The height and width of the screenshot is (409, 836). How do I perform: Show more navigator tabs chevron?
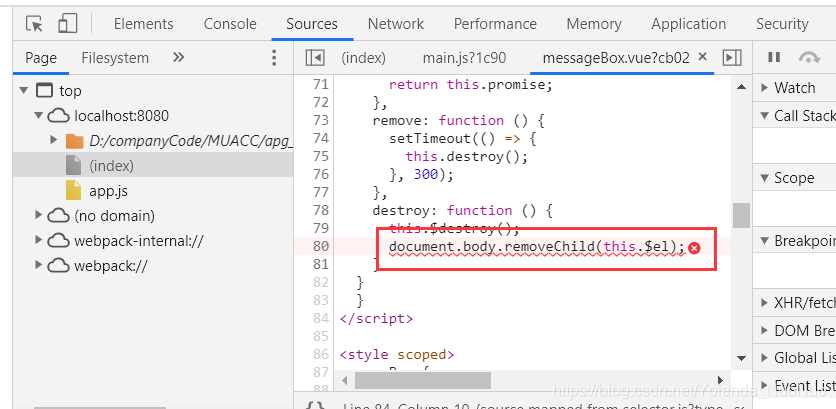click(179, 58)
